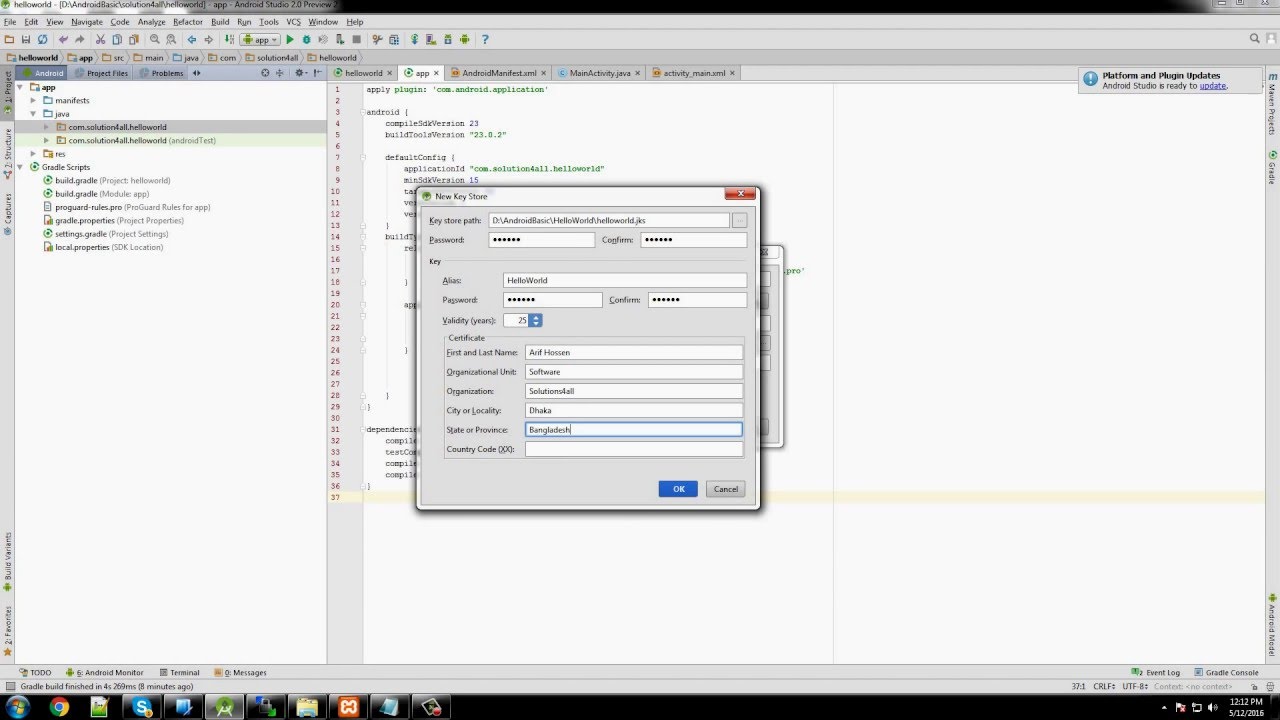Screen dimensions: 1280x720
Task: Collapse the app module tree node
Action: coord(22,87)
